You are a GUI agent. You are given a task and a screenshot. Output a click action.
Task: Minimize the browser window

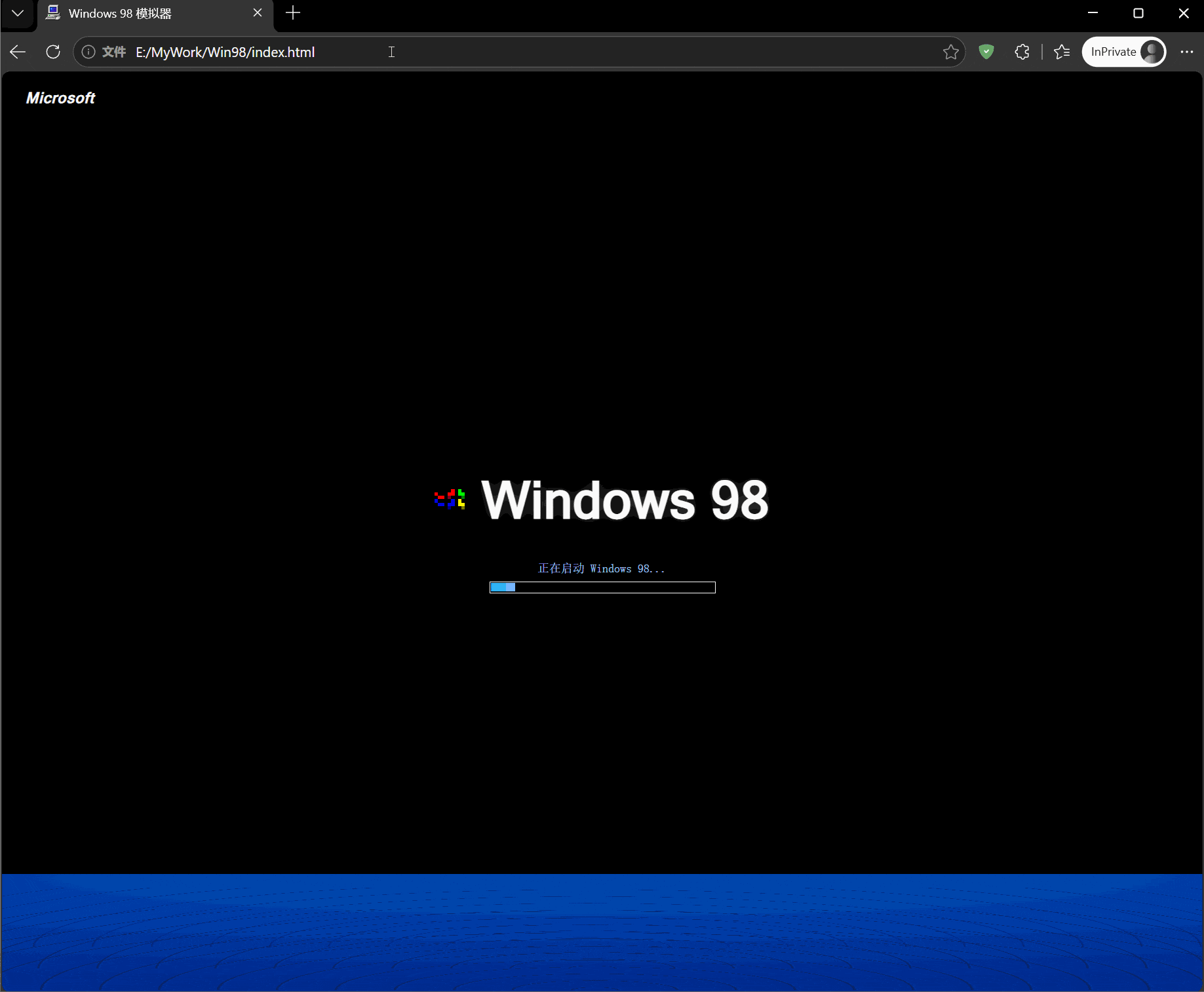(1093, 13)
